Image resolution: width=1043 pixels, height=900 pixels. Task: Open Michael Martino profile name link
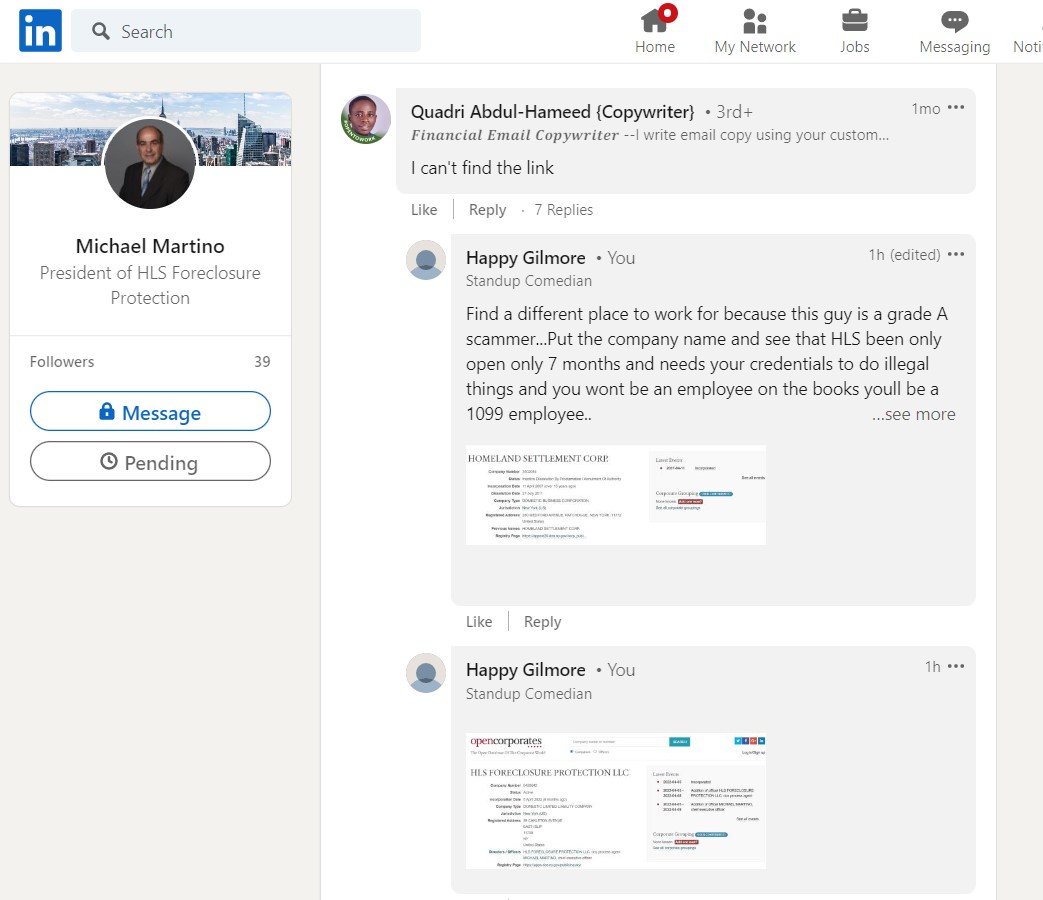point(150,246)
